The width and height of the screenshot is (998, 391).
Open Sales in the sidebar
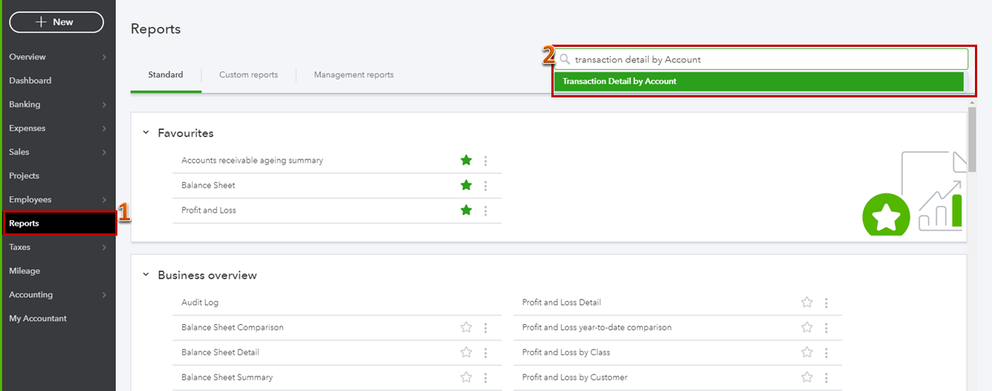pyautogui.click(x=19, y=152)
